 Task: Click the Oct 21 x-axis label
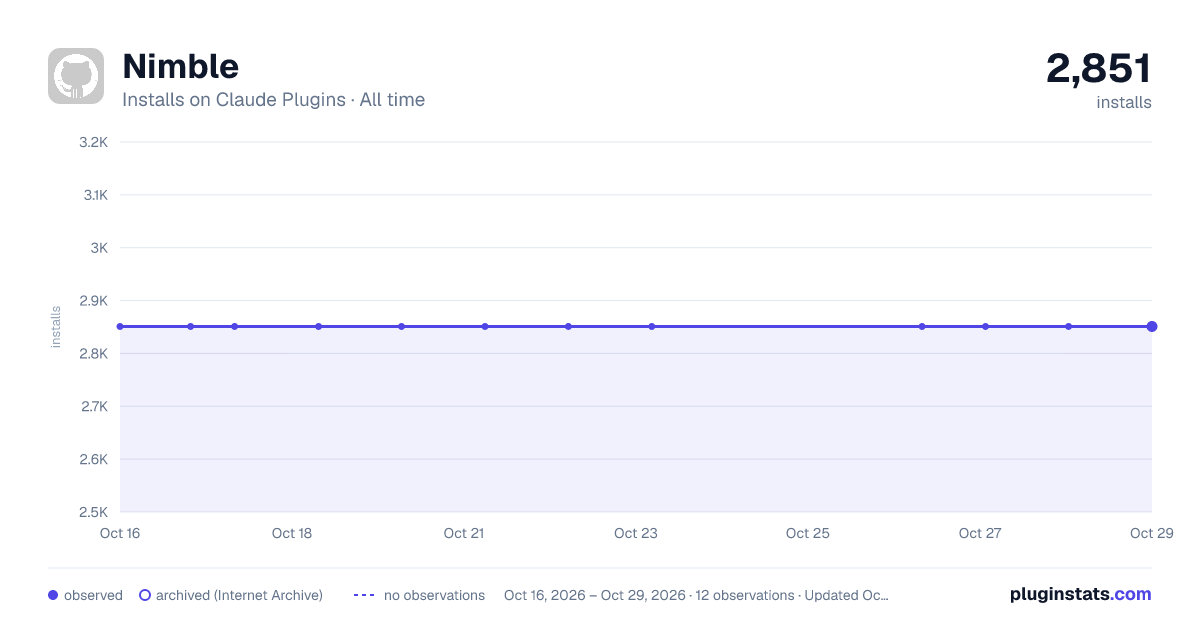464,533
